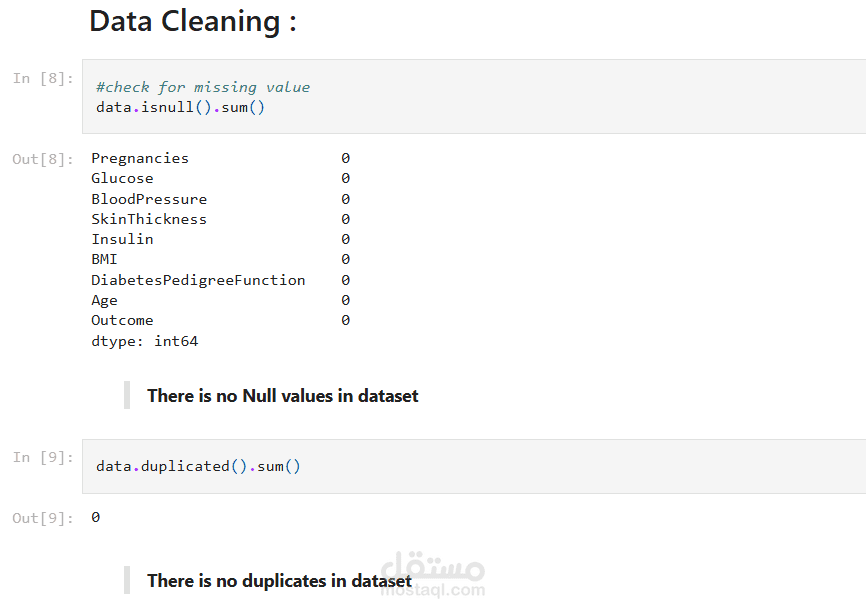Click the In [9] cell prompt
Viewport: 866px width, 611px height.
(42, 457)
